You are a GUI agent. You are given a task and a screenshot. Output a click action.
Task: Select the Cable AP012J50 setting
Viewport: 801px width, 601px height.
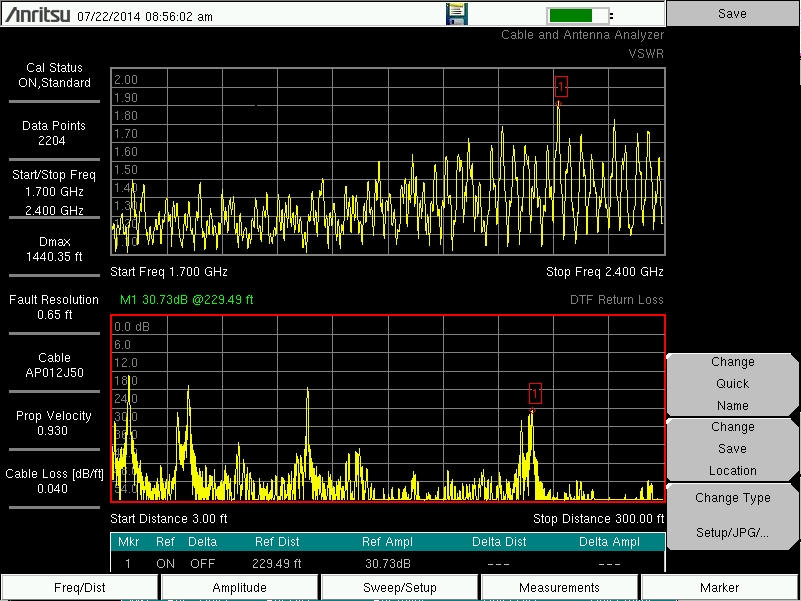[55, 365]
